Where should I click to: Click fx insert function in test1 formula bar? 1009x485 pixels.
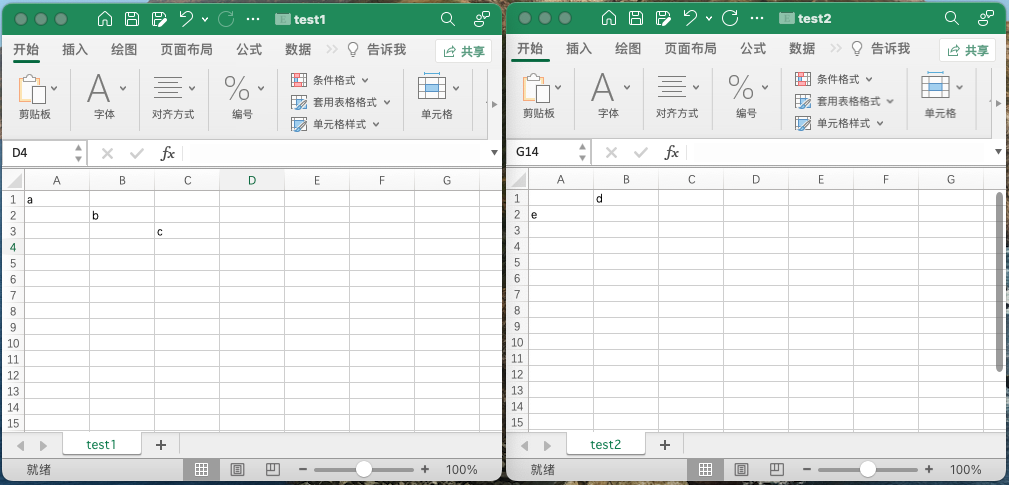click(167, 153)
